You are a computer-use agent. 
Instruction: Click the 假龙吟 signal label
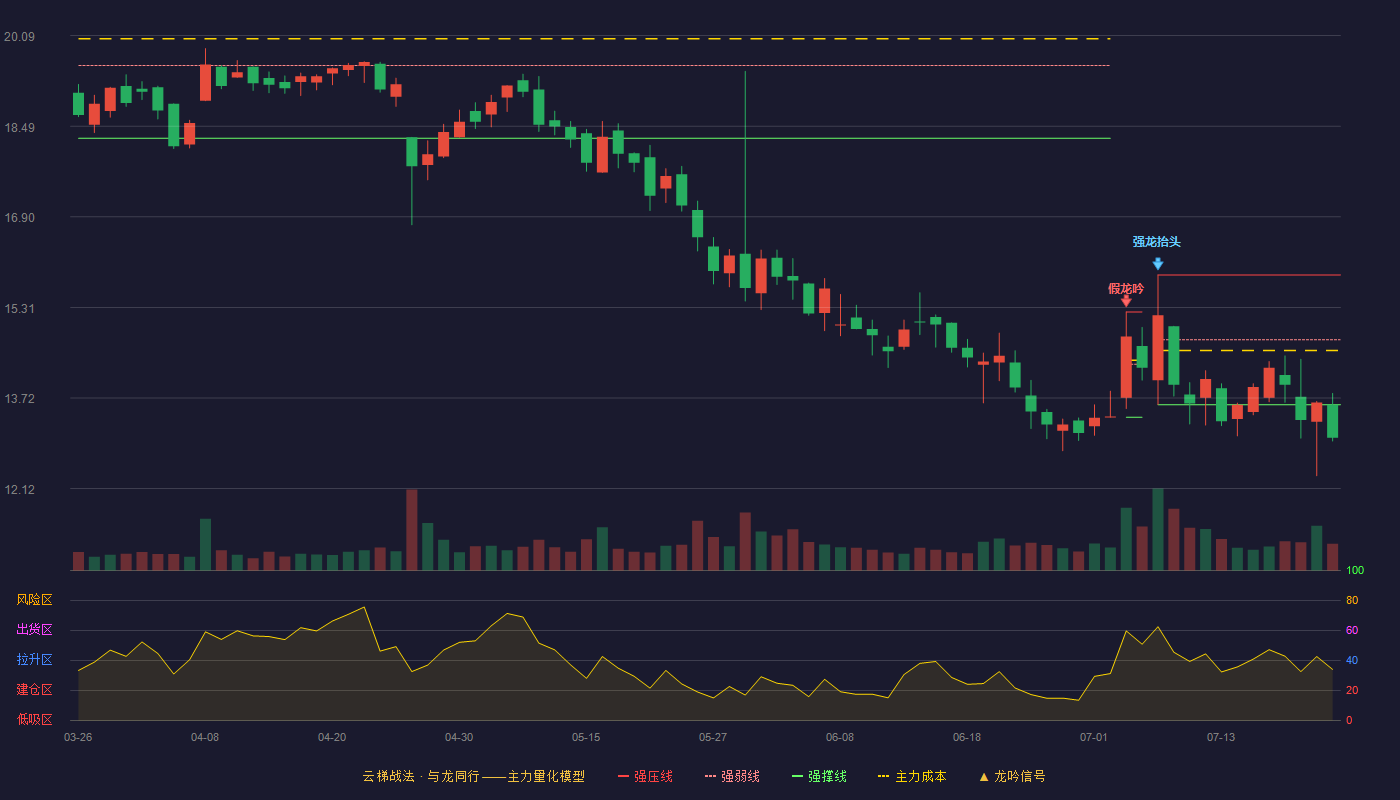click(1126, 288)
